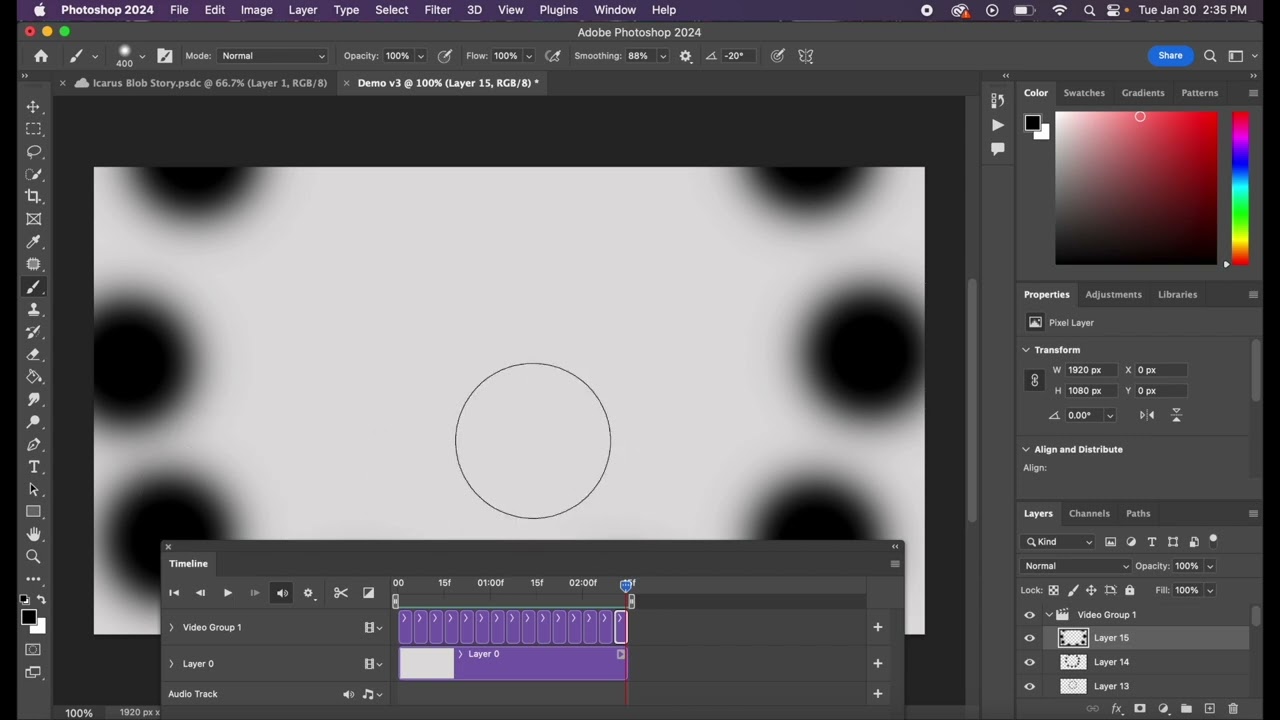Open brush settings panel icon
Viewport: 1280px width, 720px height.
[165, 56]
